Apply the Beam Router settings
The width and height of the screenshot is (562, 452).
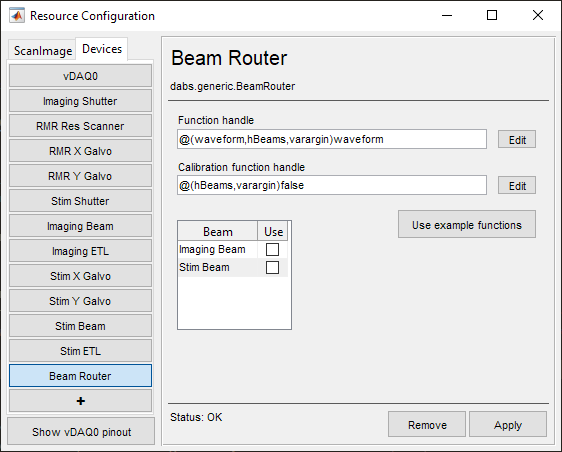pyautogui.click(x=508, y=425)
